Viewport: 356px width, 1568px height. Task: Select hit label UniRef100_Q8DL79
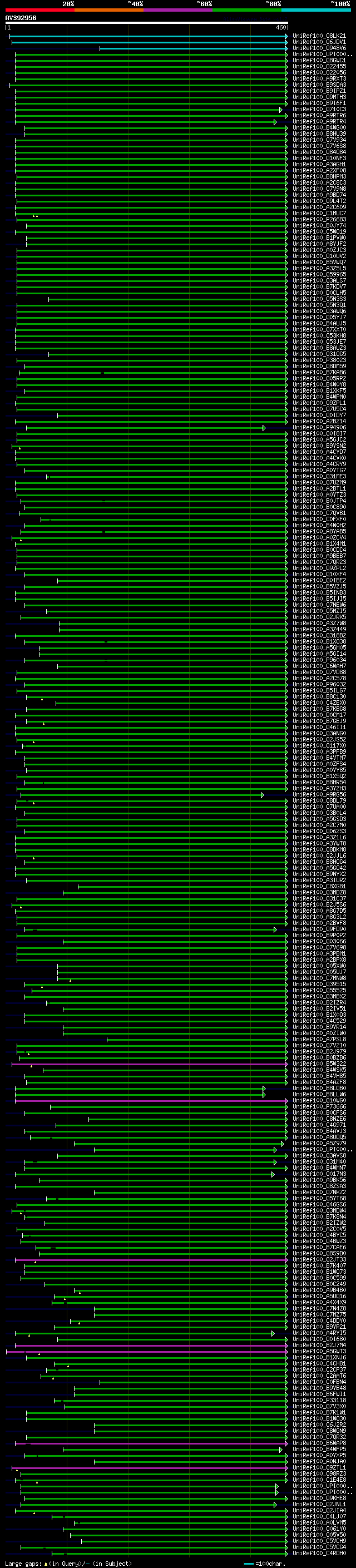319,801
